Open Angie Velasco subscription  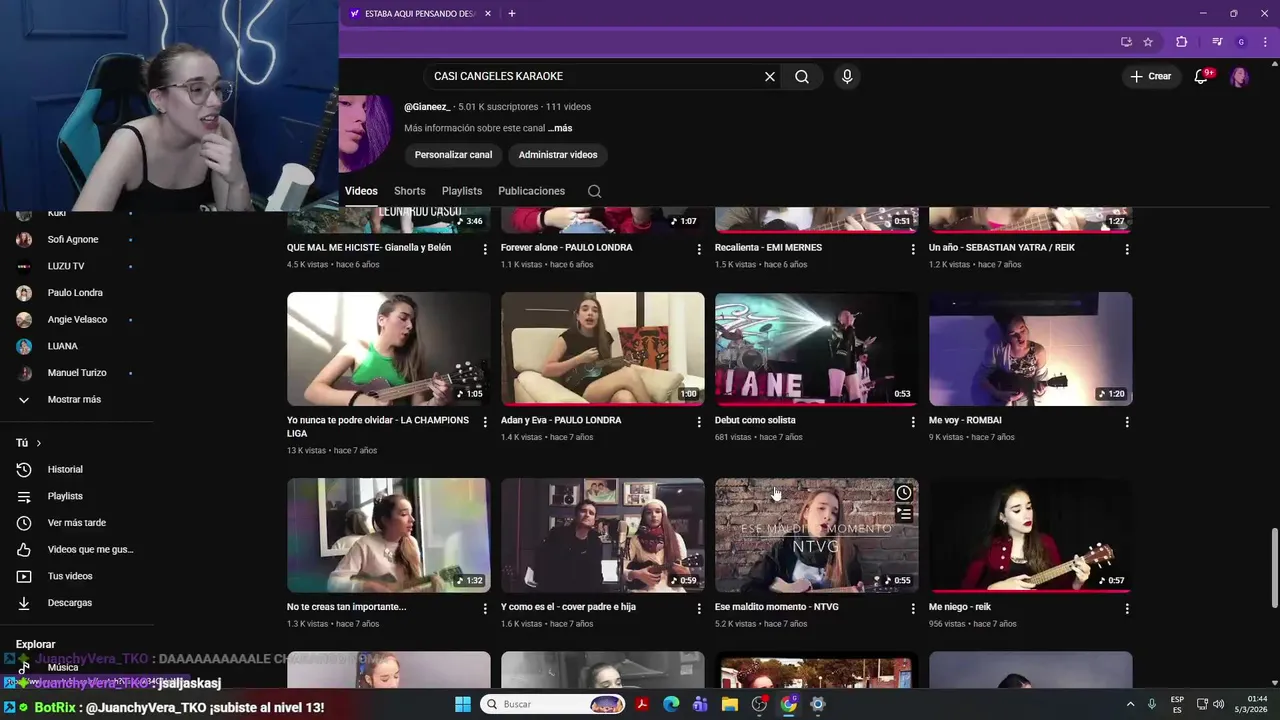77,320
